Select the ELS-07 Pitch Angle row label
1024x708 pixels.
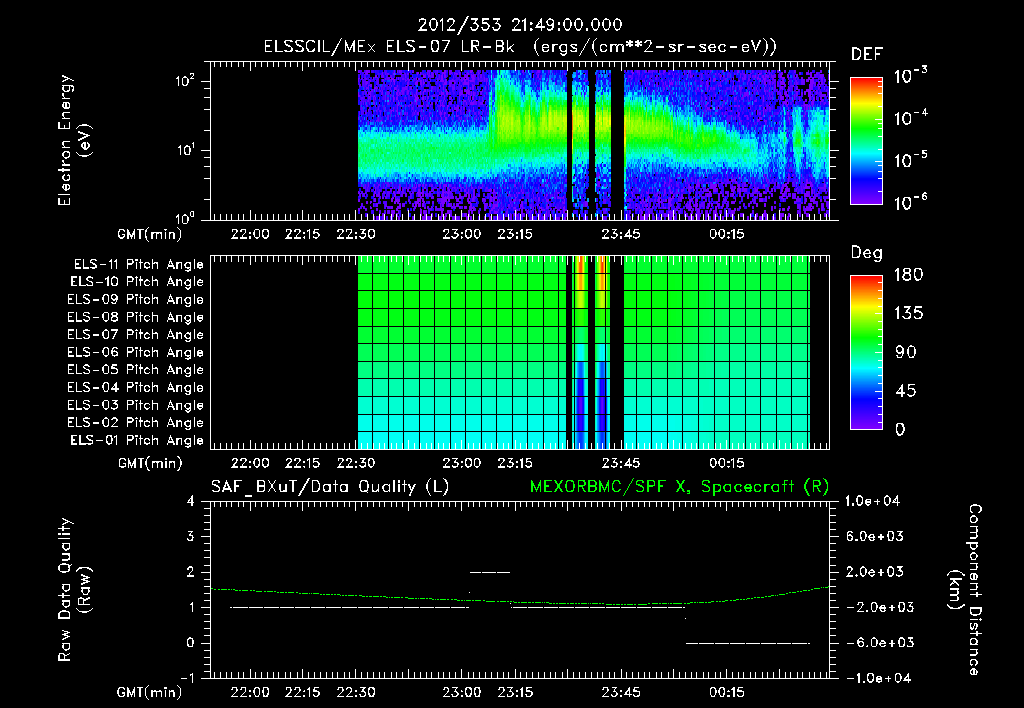(136, 334)
